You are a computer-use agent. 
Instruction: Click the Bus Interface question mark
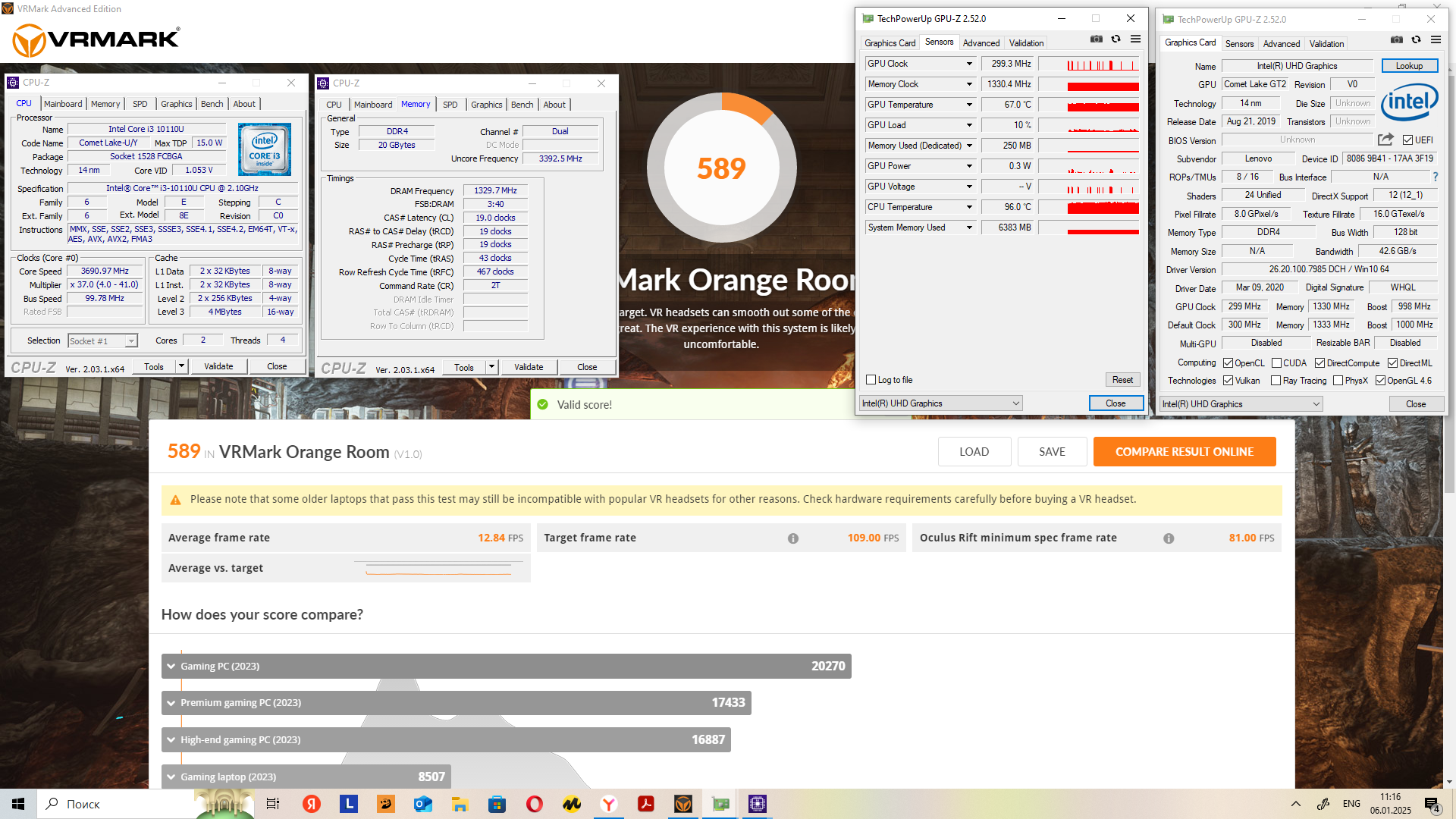(1435, 177)
